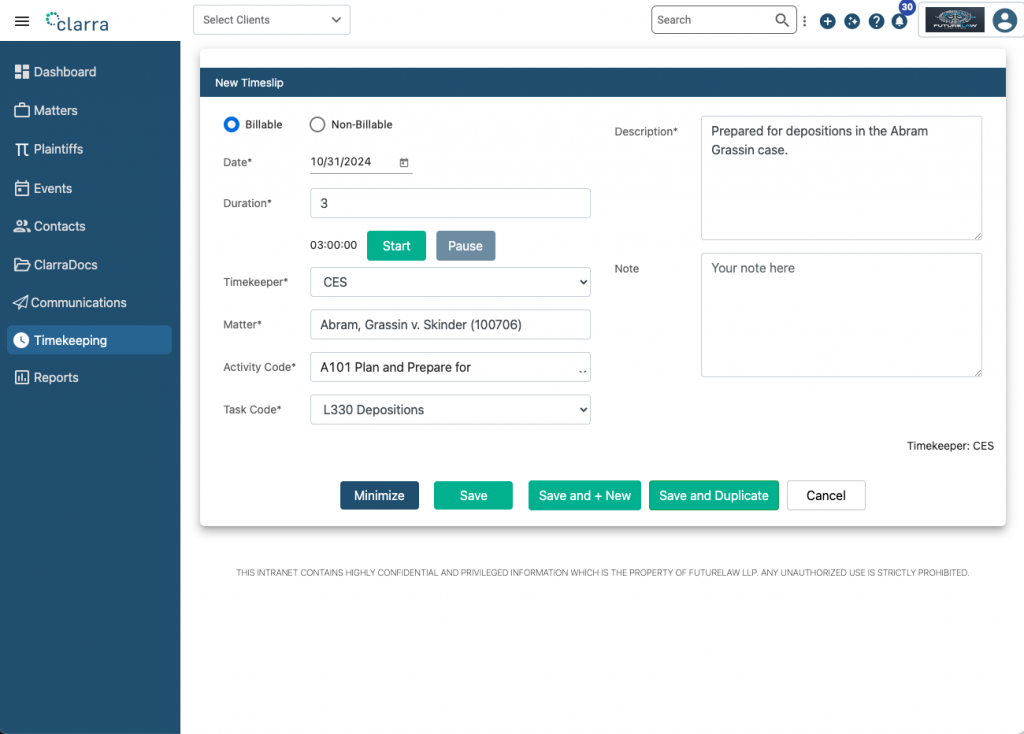The image size is (1024, 734).
Task: Open the help question mark icon
Action: pyautogui.click(x=876, y=21)
